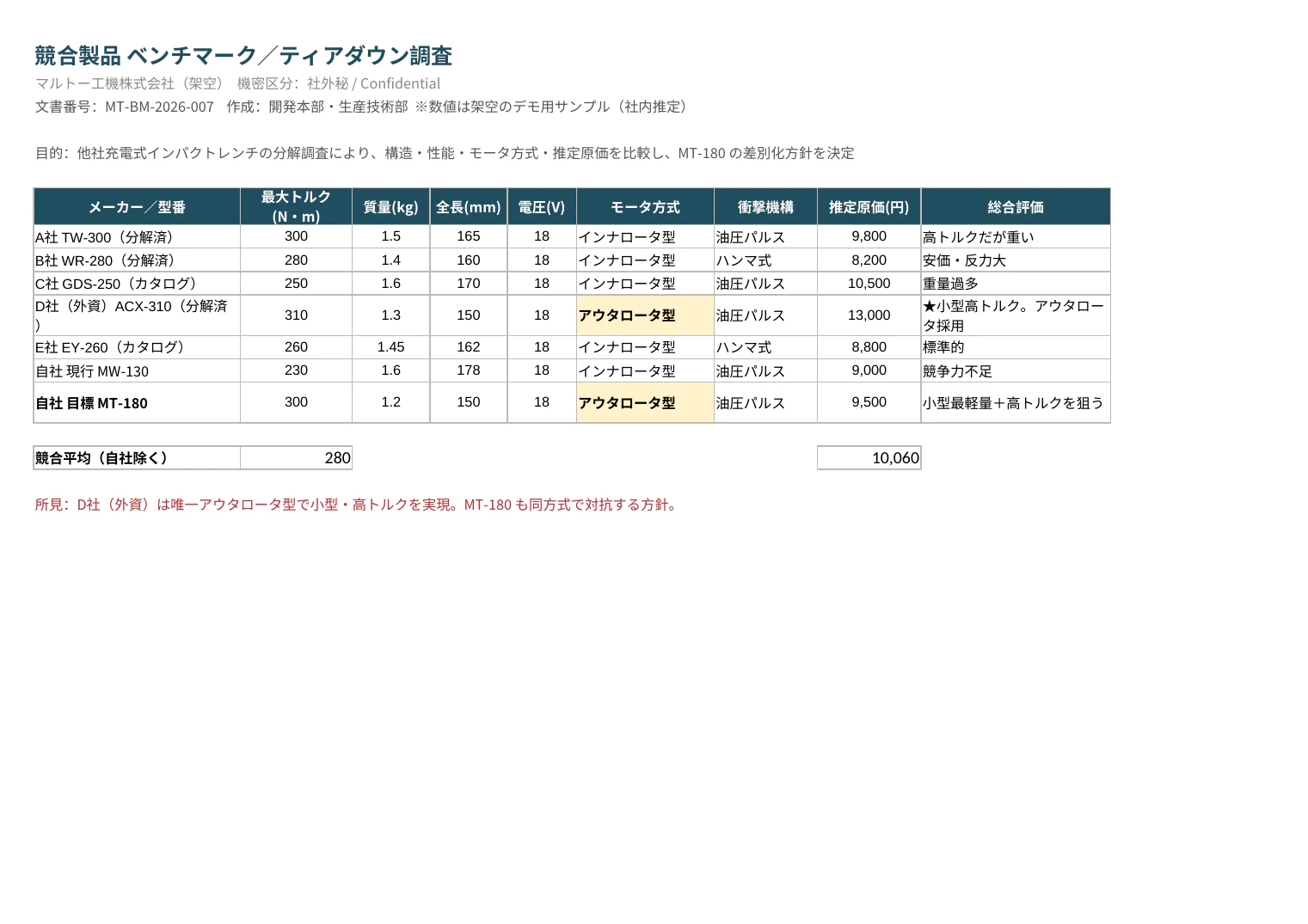This screenshot has height=924, width=1308.
Task: Select D社 torque value 310
Action: point(296,315)
